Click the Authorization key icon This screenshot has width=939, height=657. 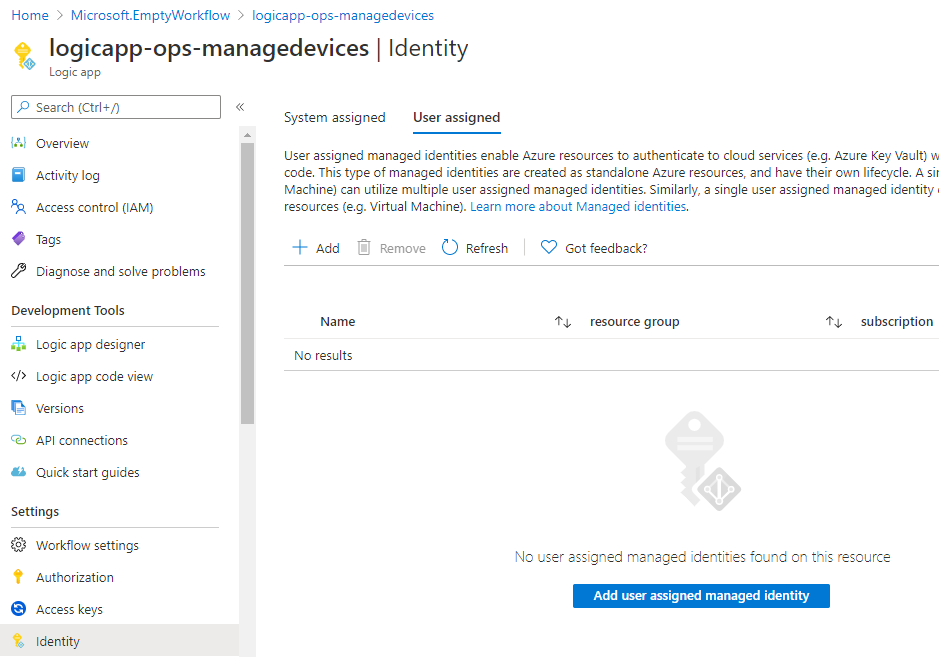(x=19, y=577)
